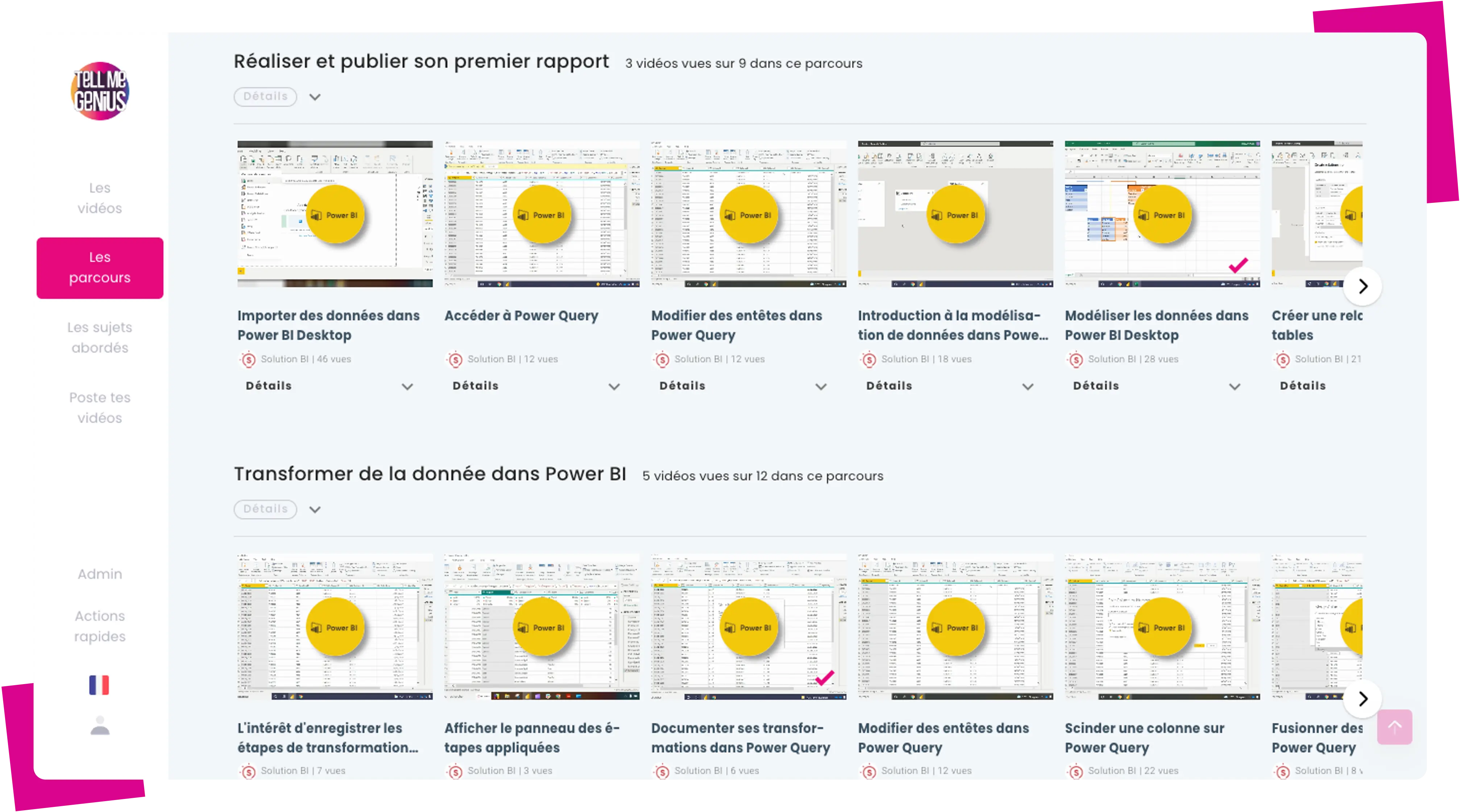The image size is (1460, 812).
Task: Open Afficher le panneau des étapes thumbnail
Action: click(x=542, y=627)
